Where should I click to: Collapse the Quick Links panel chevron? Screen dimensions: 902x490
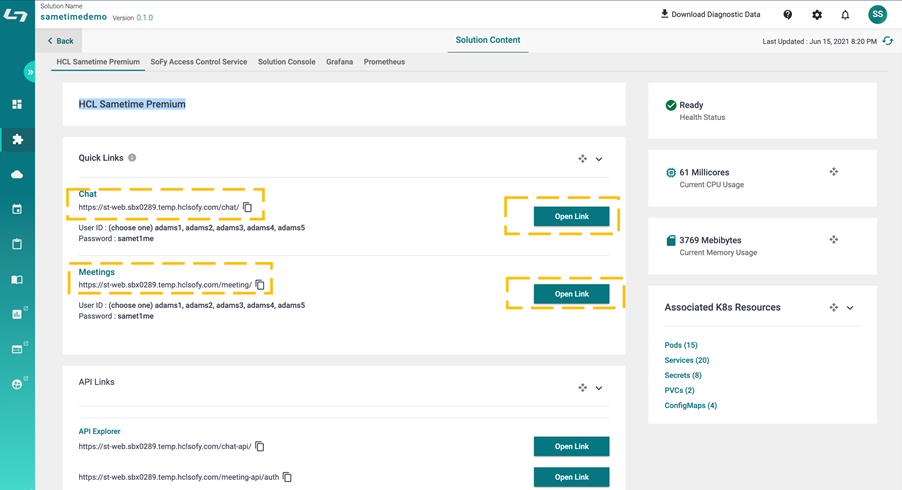pyautogui.click(x=599, y=159)
